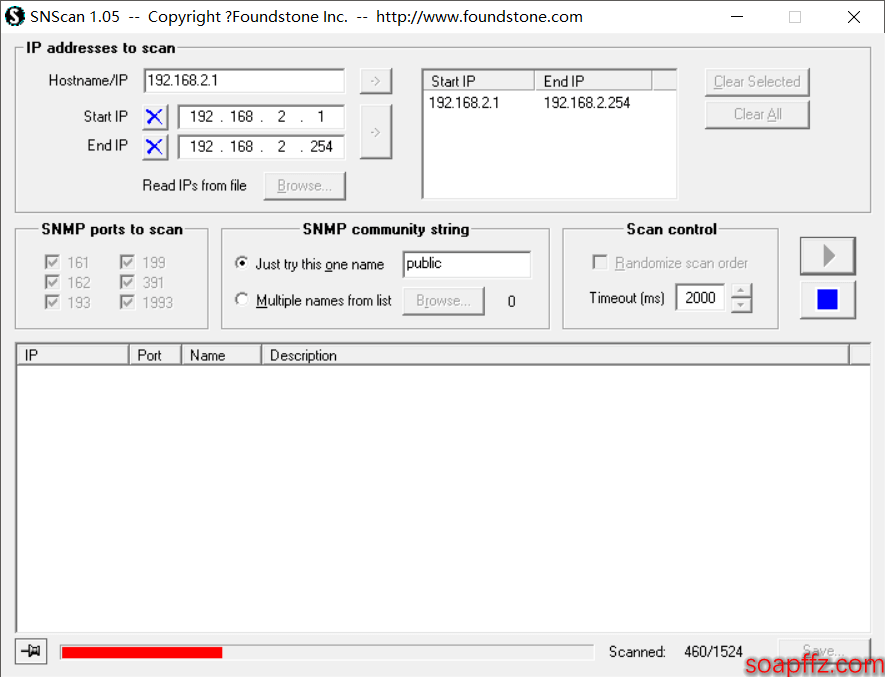Click Browse next to Read IPs from file
Viewport: 885px width, 677px height.
click(305, 186)
